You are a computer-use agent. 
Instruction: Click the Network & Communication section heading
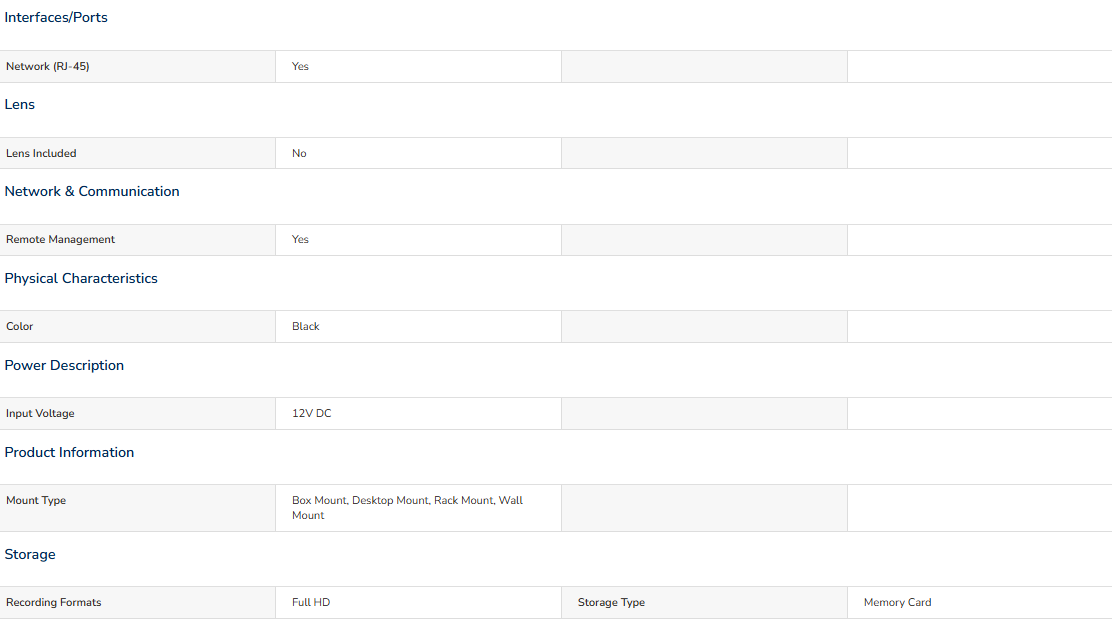(x=92, y=191)
